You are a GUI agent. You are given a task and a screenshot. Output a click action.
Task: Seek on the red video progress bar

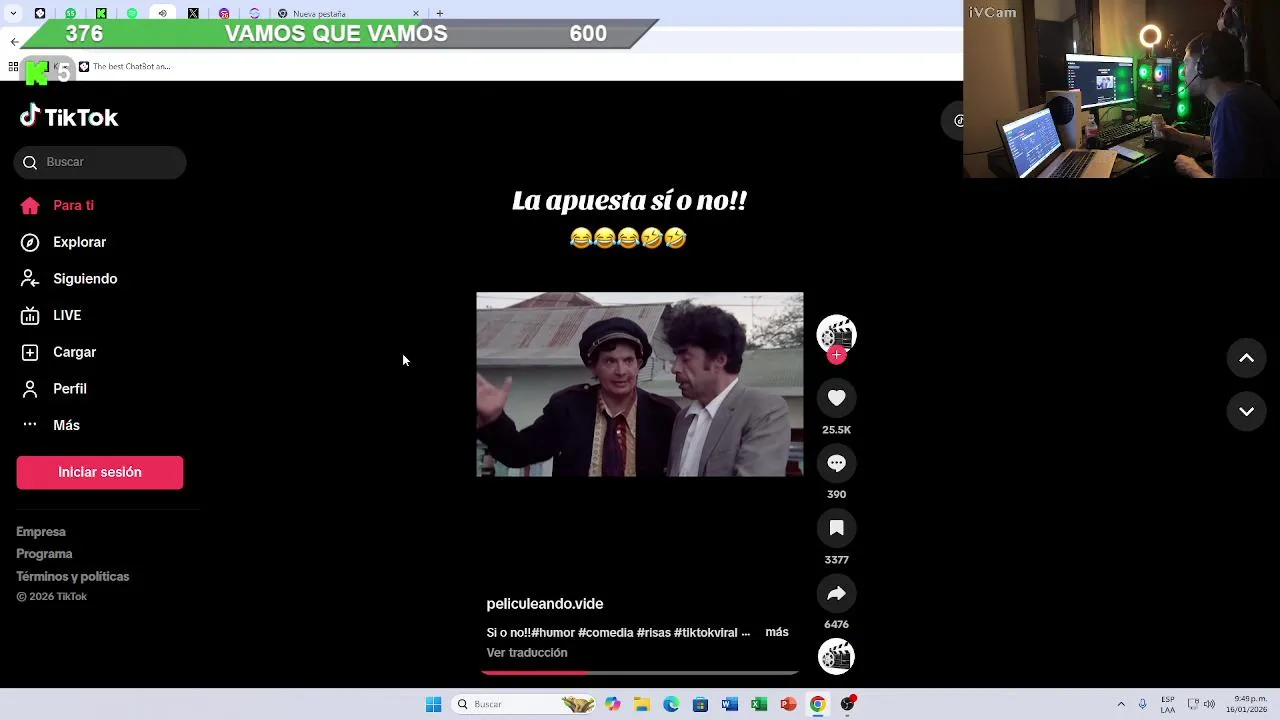pos(640,673)
